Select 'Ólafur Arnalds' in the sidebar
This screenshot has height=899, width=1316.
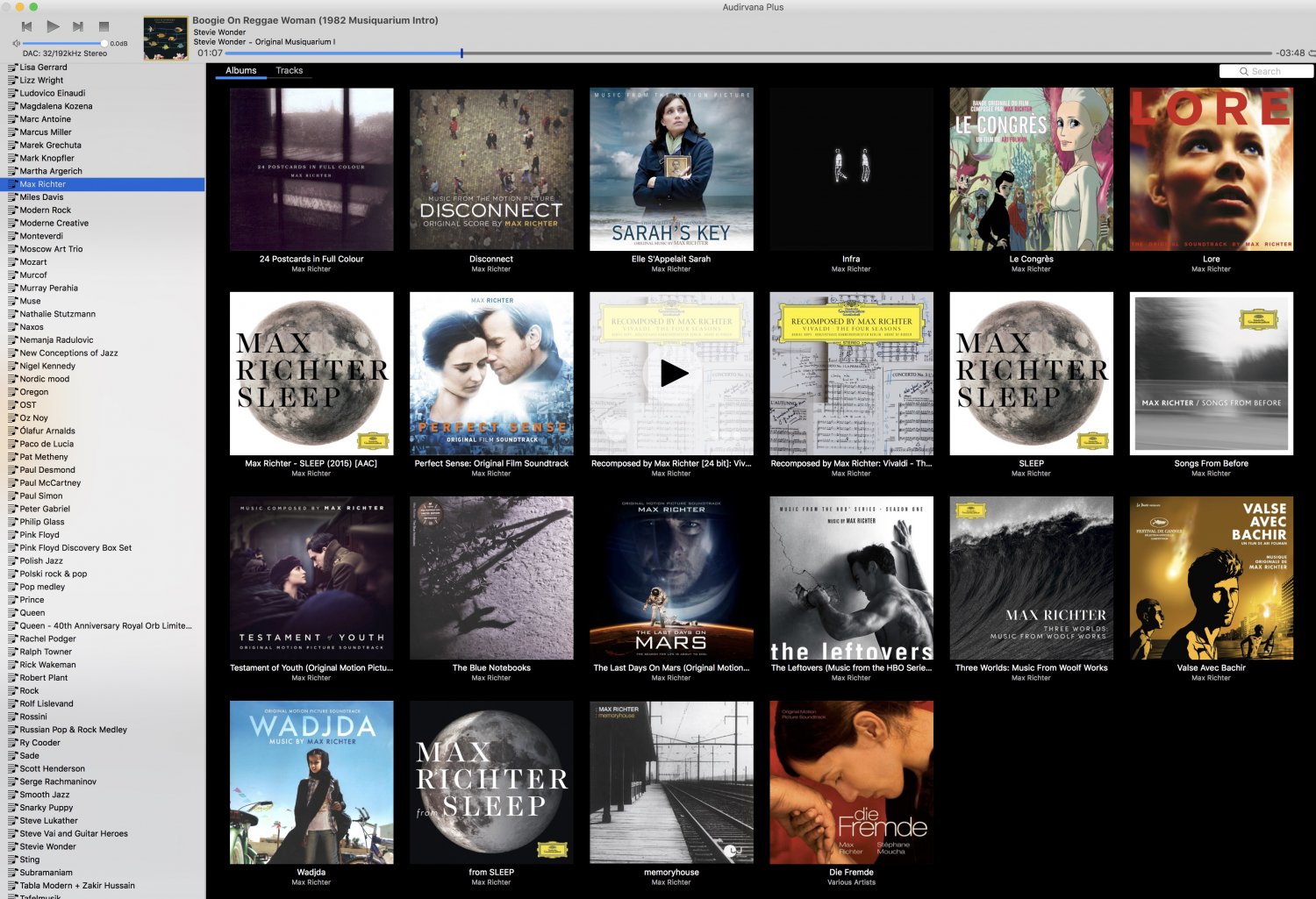103,432
